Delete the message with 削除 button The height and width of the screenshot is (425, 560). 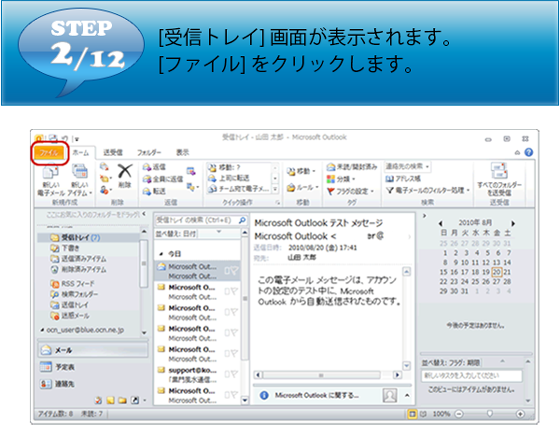click(125, 176)
